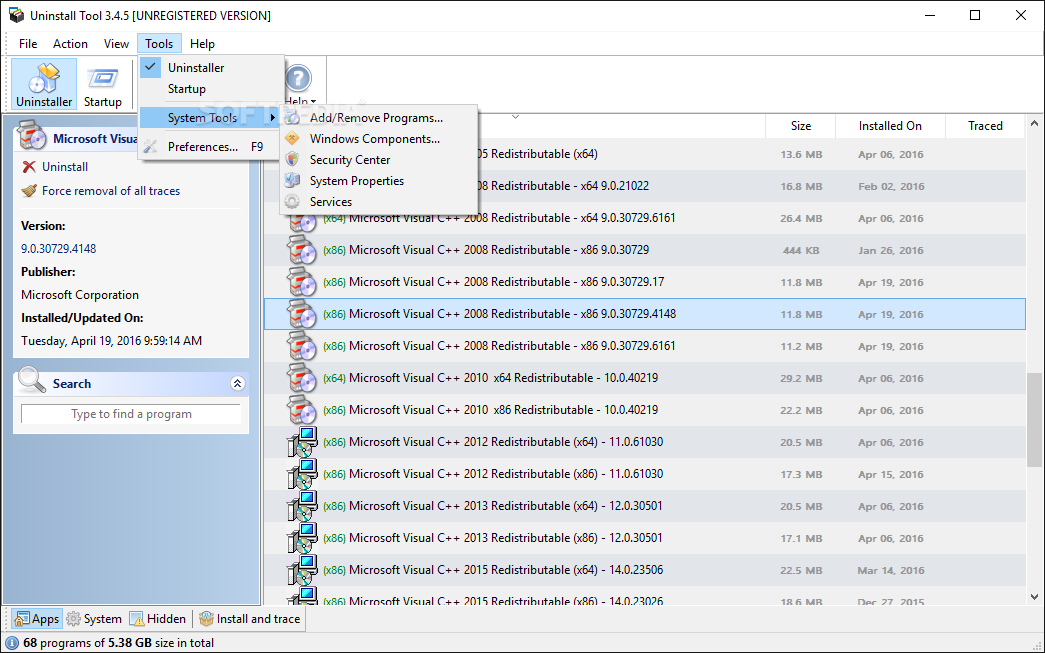
Task: Expand the System Tools submenu arrow
Action: [273, 118]
